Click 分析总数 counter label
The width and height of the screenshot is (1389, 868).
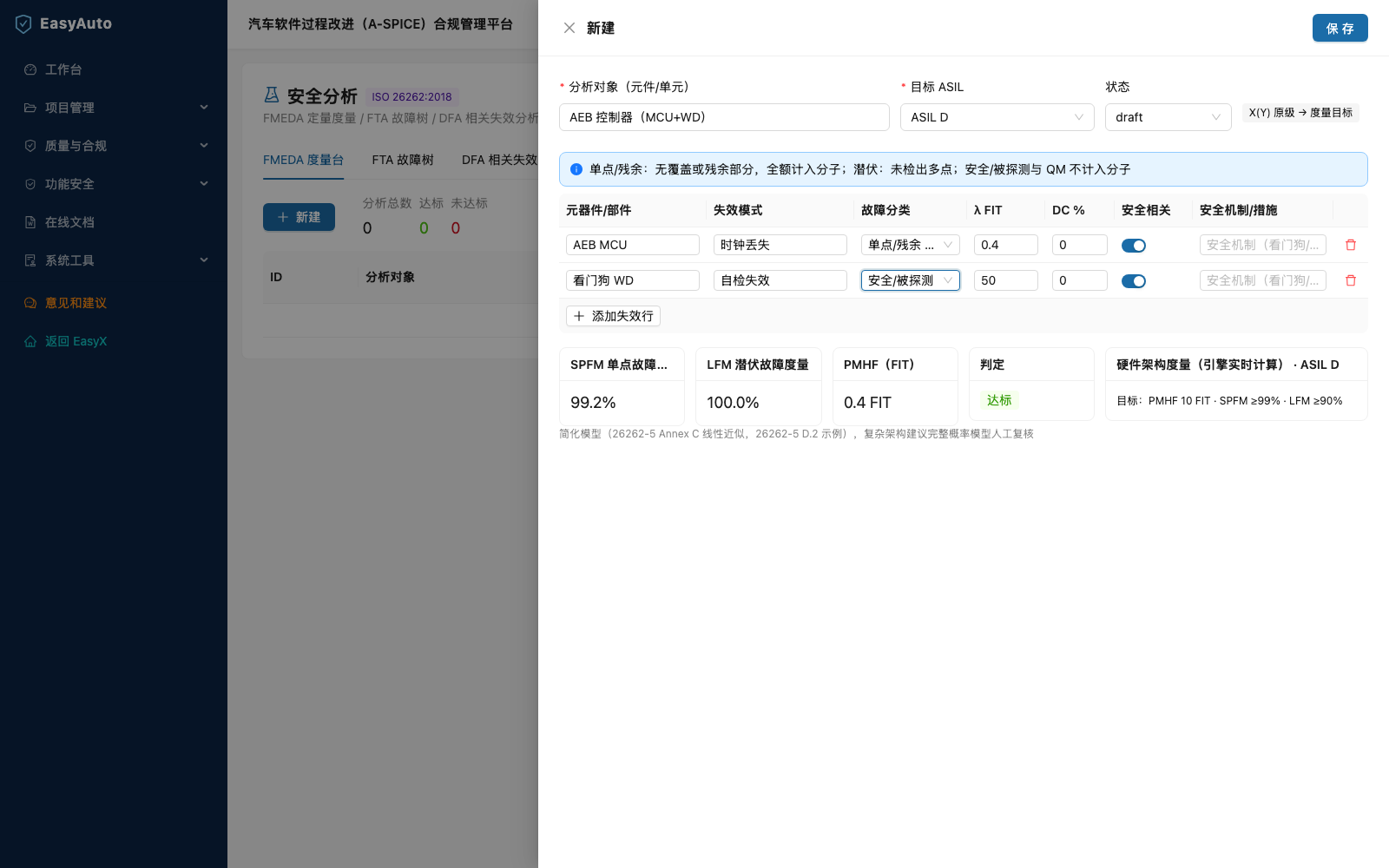click(387, 203)
